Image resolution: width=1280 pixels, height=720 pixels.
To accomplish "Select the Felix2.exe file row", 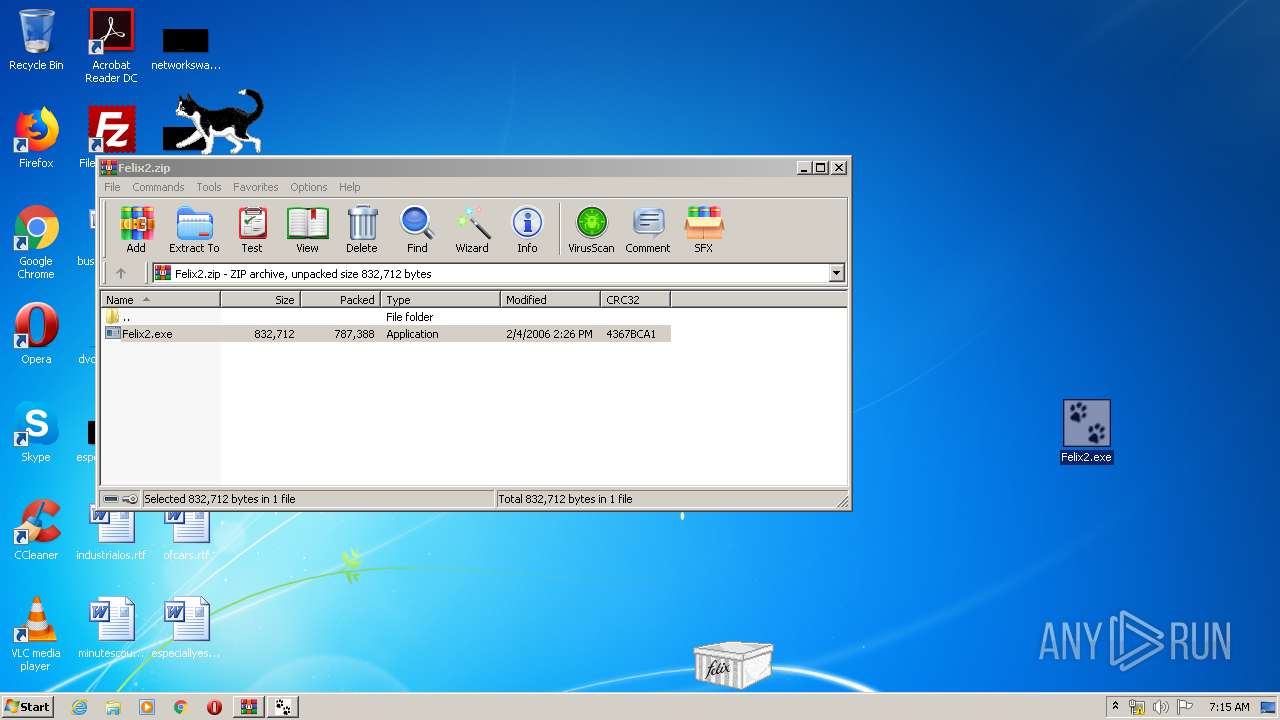I will point(386,334).
